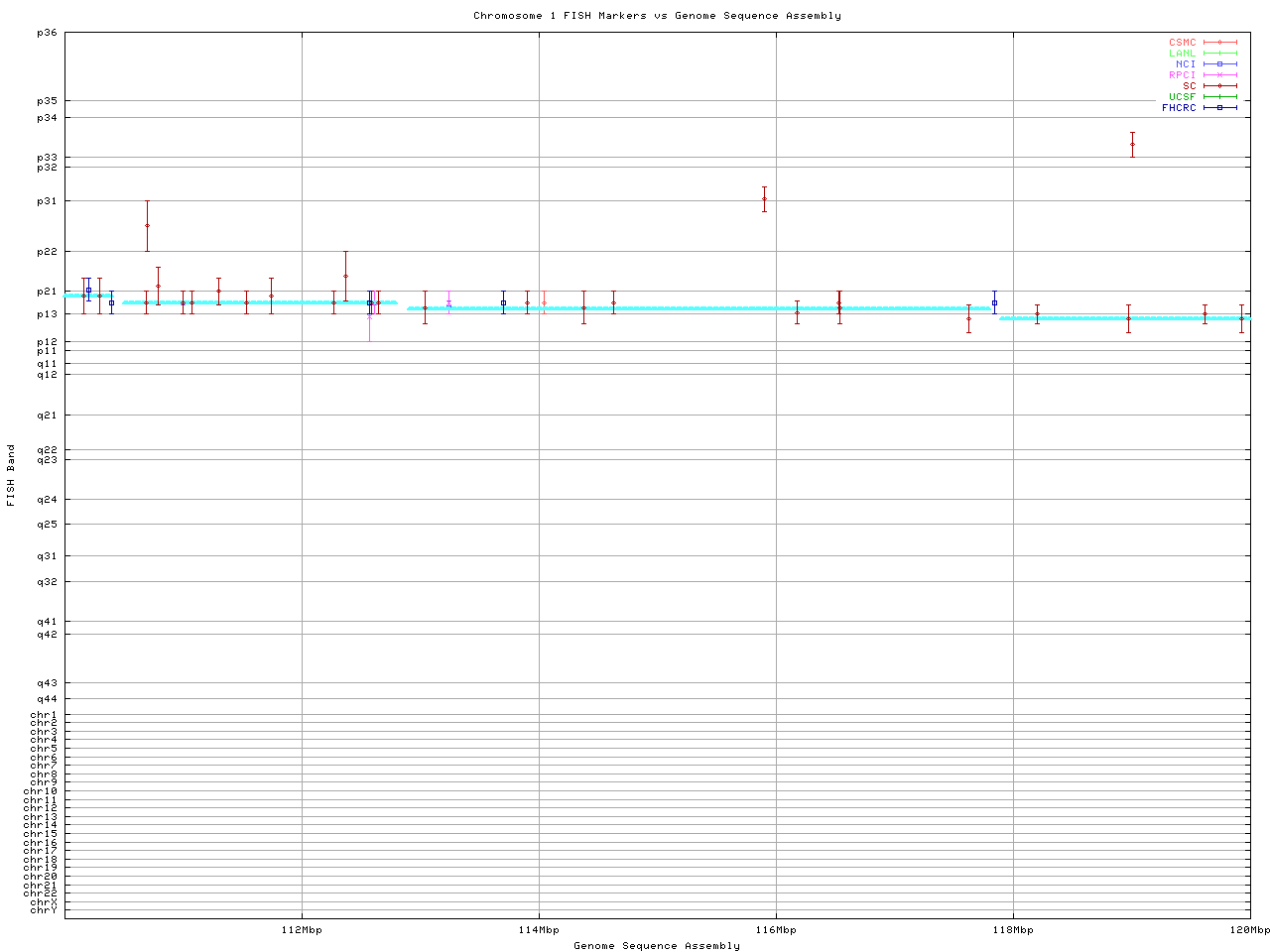Click the 116Mbp x-axis tick label
Viewport: 1270px width, 952px height.
pos(776,930)
